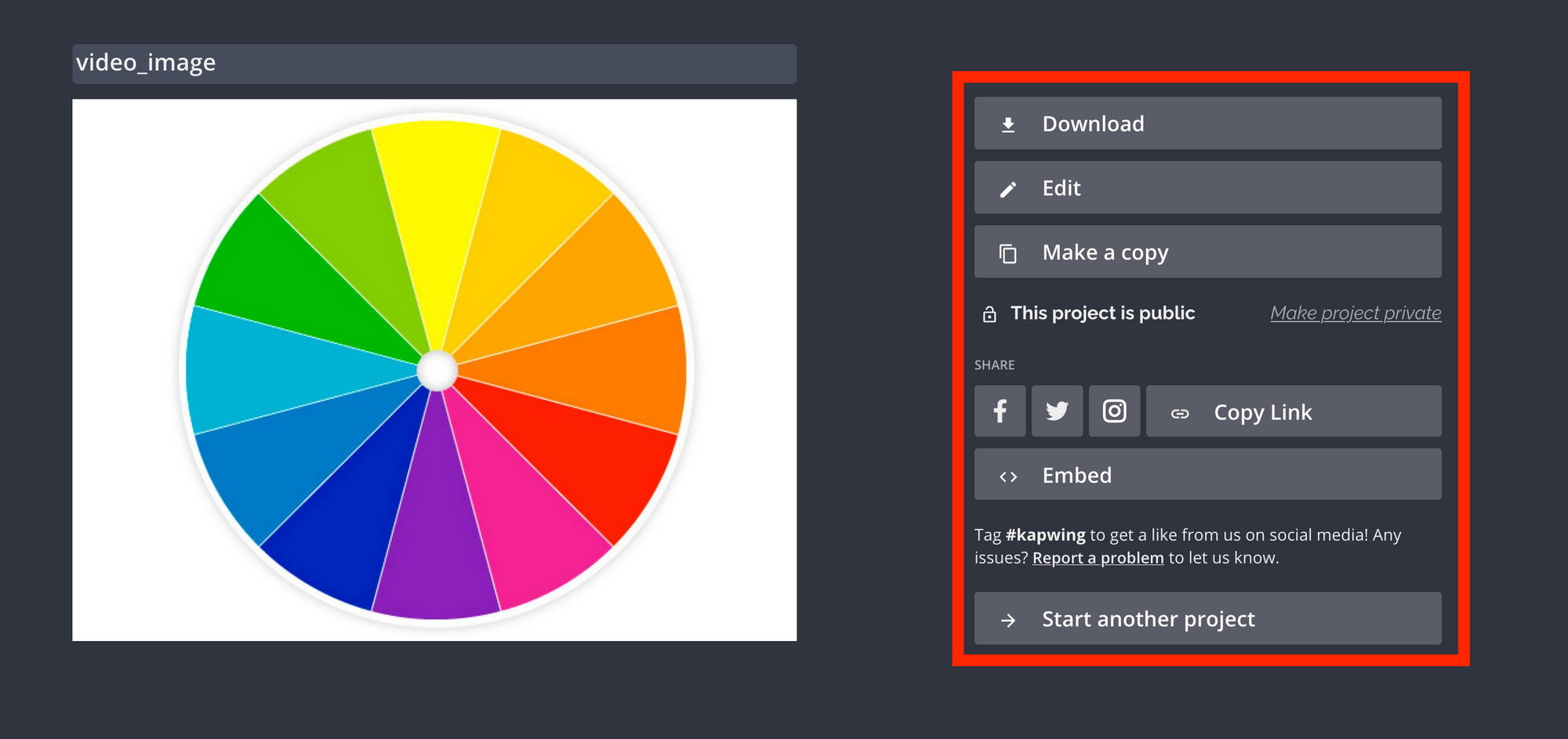The height and width of the screenshot is (739, 1568).
Task: Click the 'This project is public' text
Action: pyautogui.click(x=1102, y=313)
